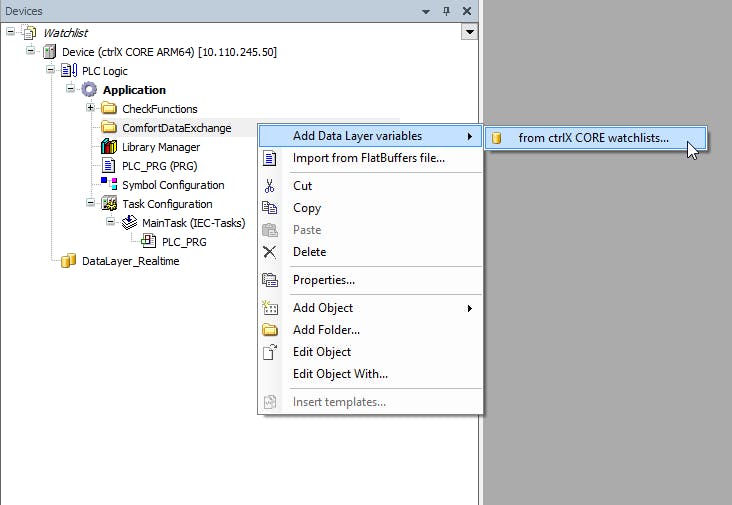Image resolution: width=732 pixels, height=505 pixels.
Task: Choose Edit Object With... entry
Action: (370, 374)
